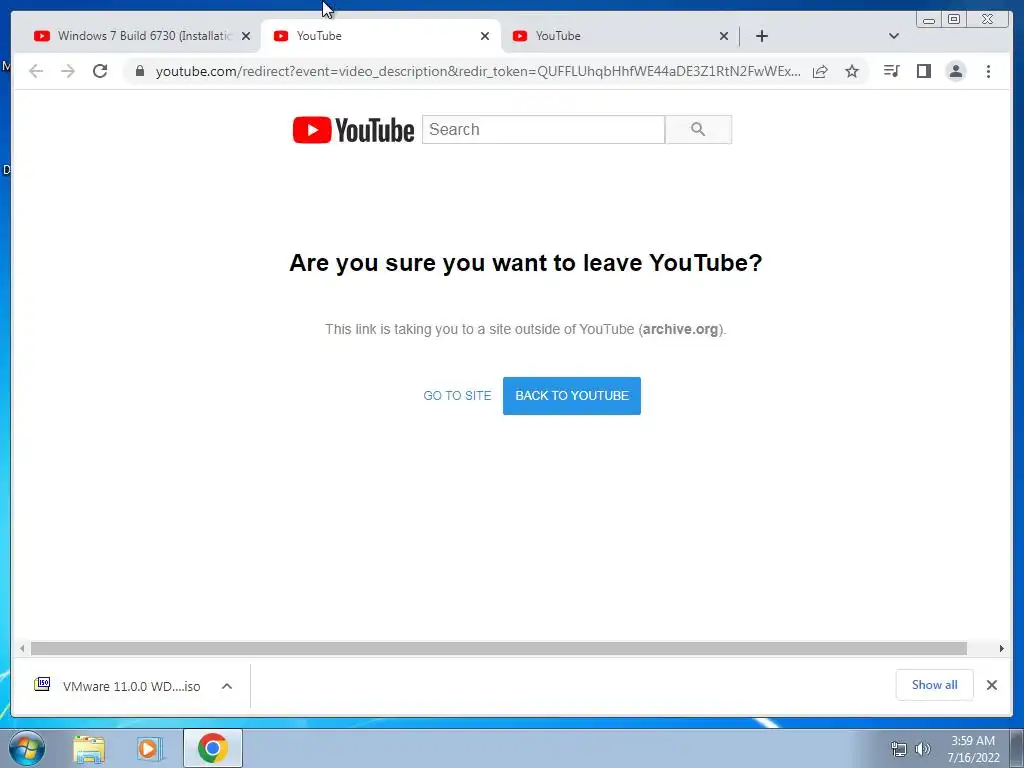Screen dimensions: 1024x768
Task: Open the Chrome profile avatar
Action: coord(955,71)
